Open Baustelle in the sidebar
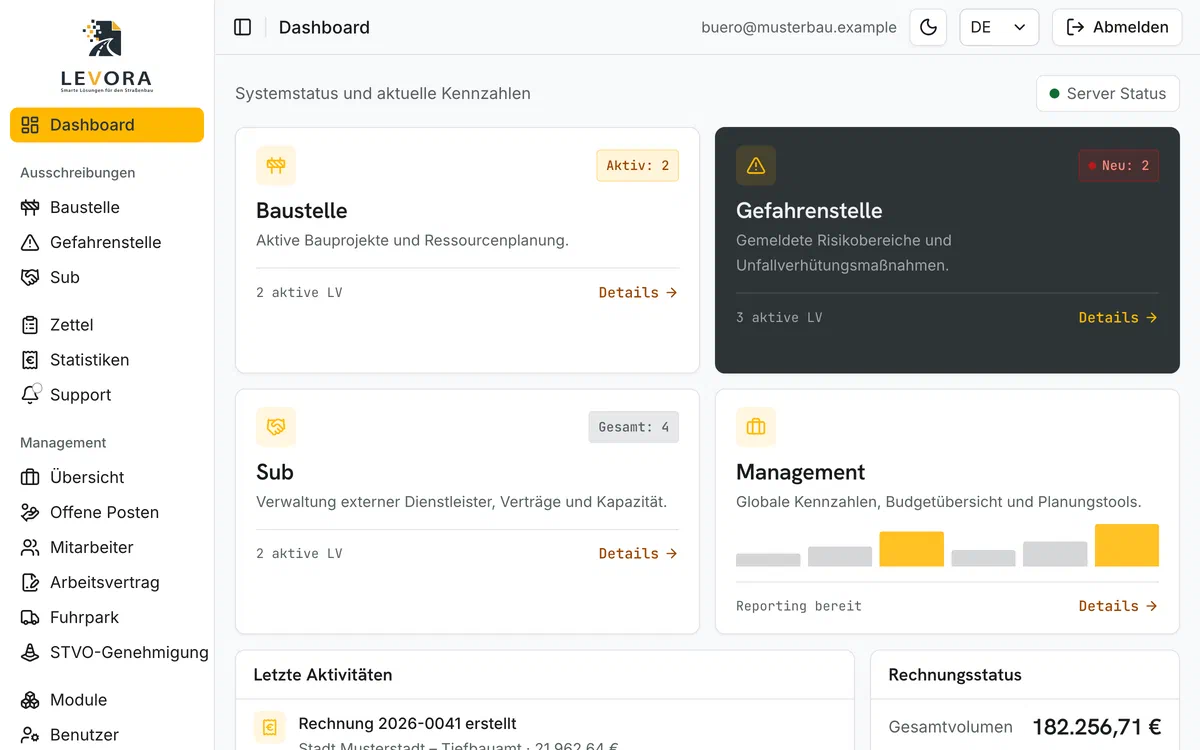Viewport: 1200px width, 750px height. point(107,207)
